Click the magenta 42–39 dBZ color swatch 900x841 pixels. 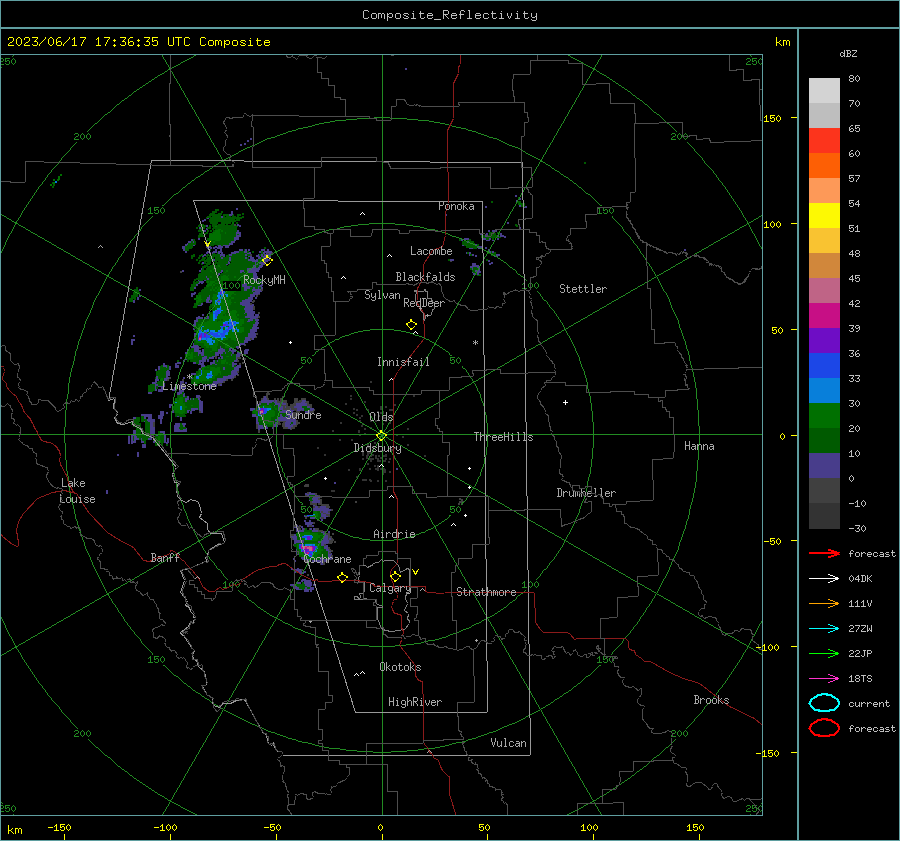824,316
